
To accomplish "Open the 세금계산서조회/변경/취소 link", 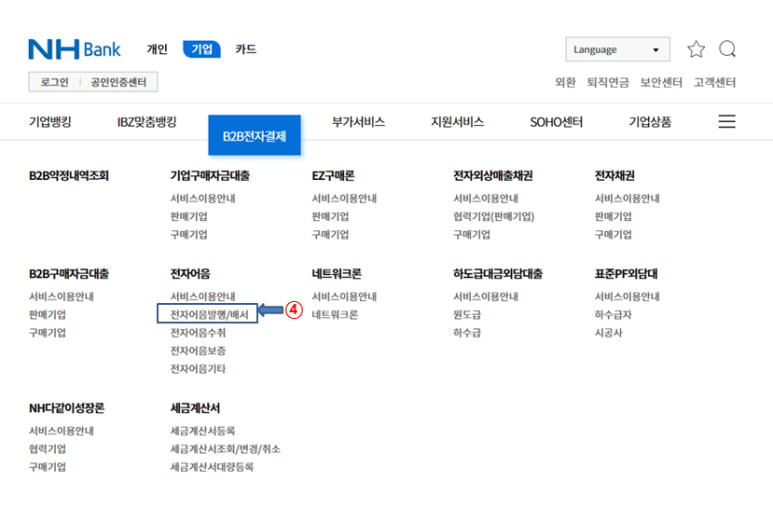I will [x=225, y=449].
